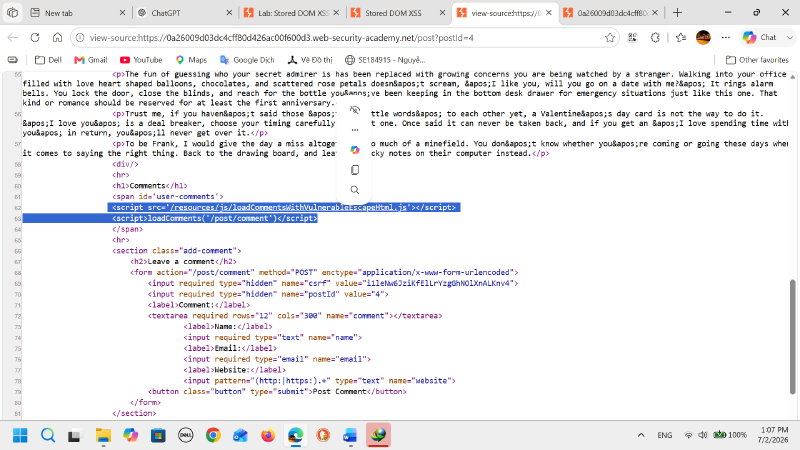The height and width of the screenshot is (450, 800).
Task: Switch to the New tab tab
Action: tap(77, 13)
